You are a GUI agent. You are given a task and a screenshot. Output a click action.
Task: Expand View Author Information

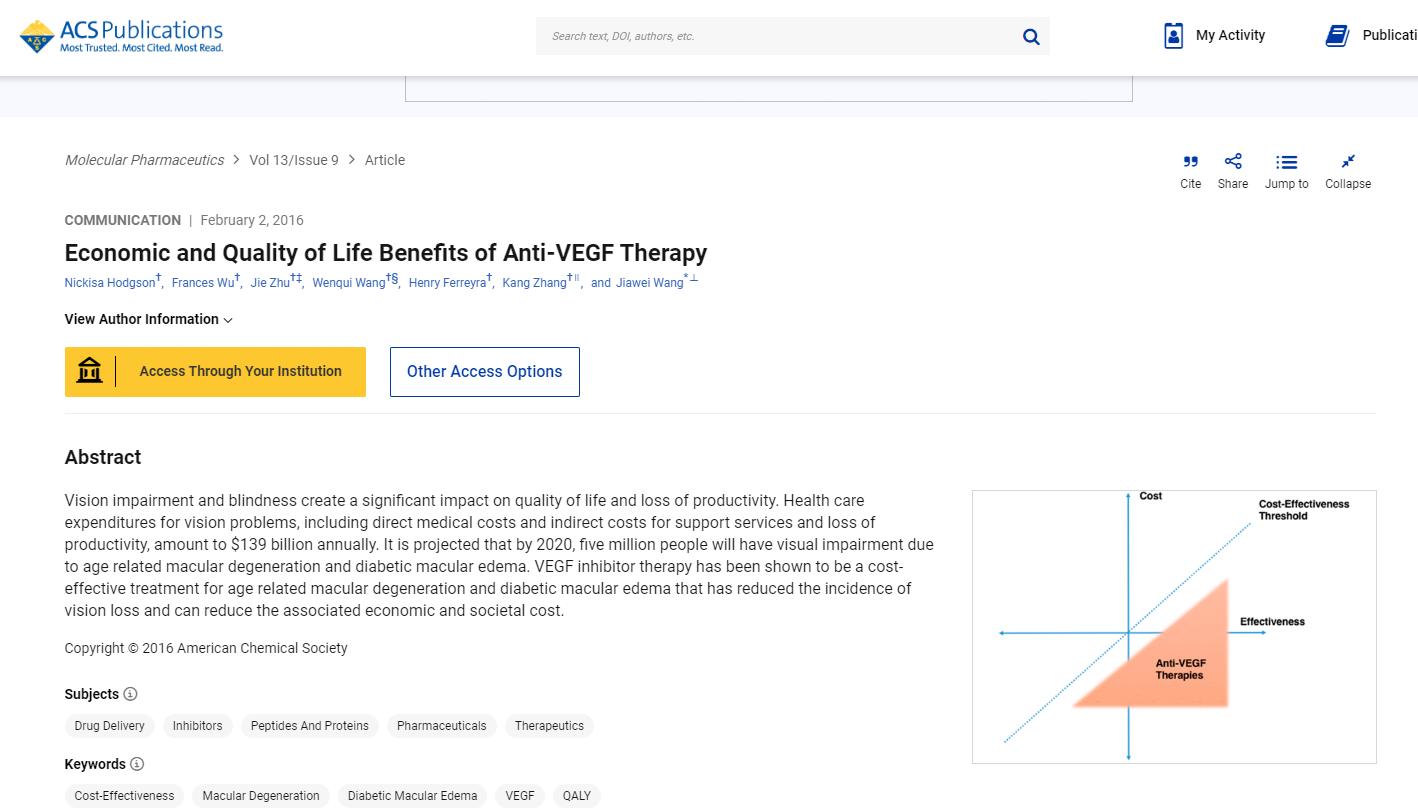(148, 319)
